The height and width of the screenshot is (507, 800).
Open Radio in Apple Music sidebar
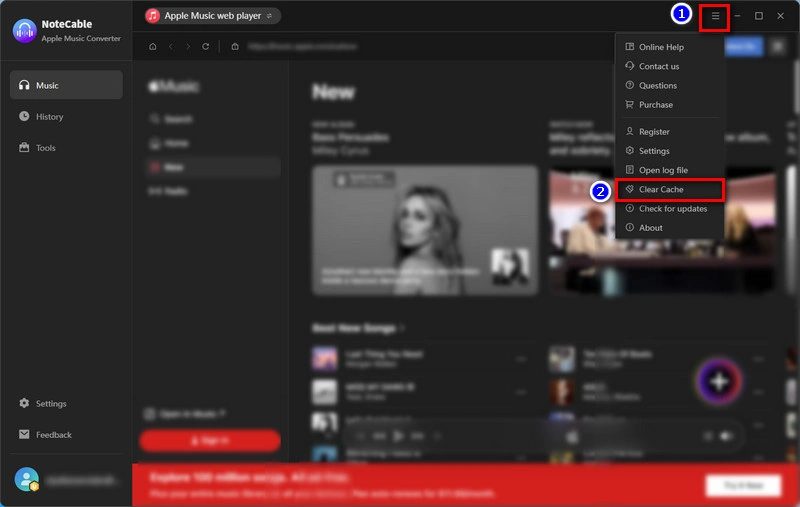click(214, 191)
